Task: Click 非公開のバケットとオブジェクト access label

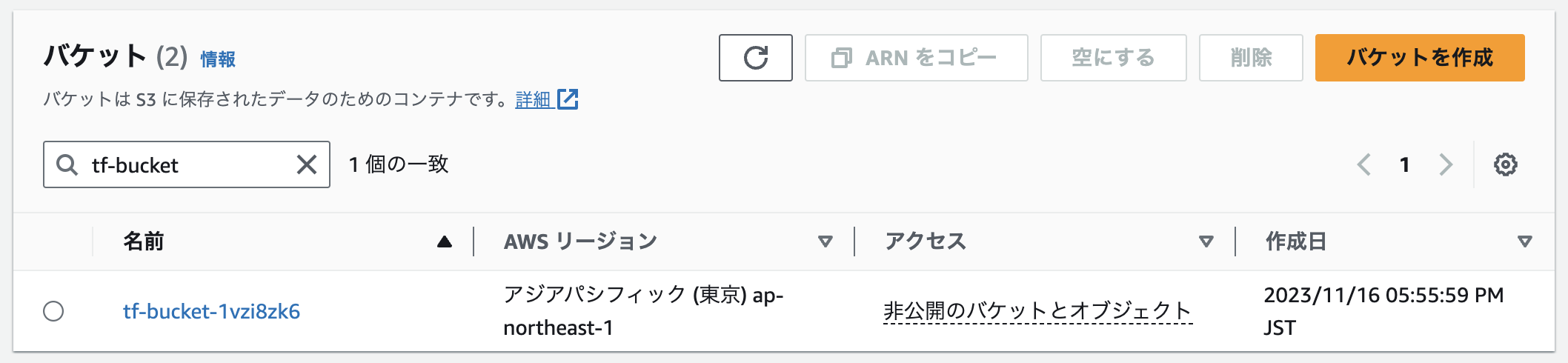Action: (1037, 311)
